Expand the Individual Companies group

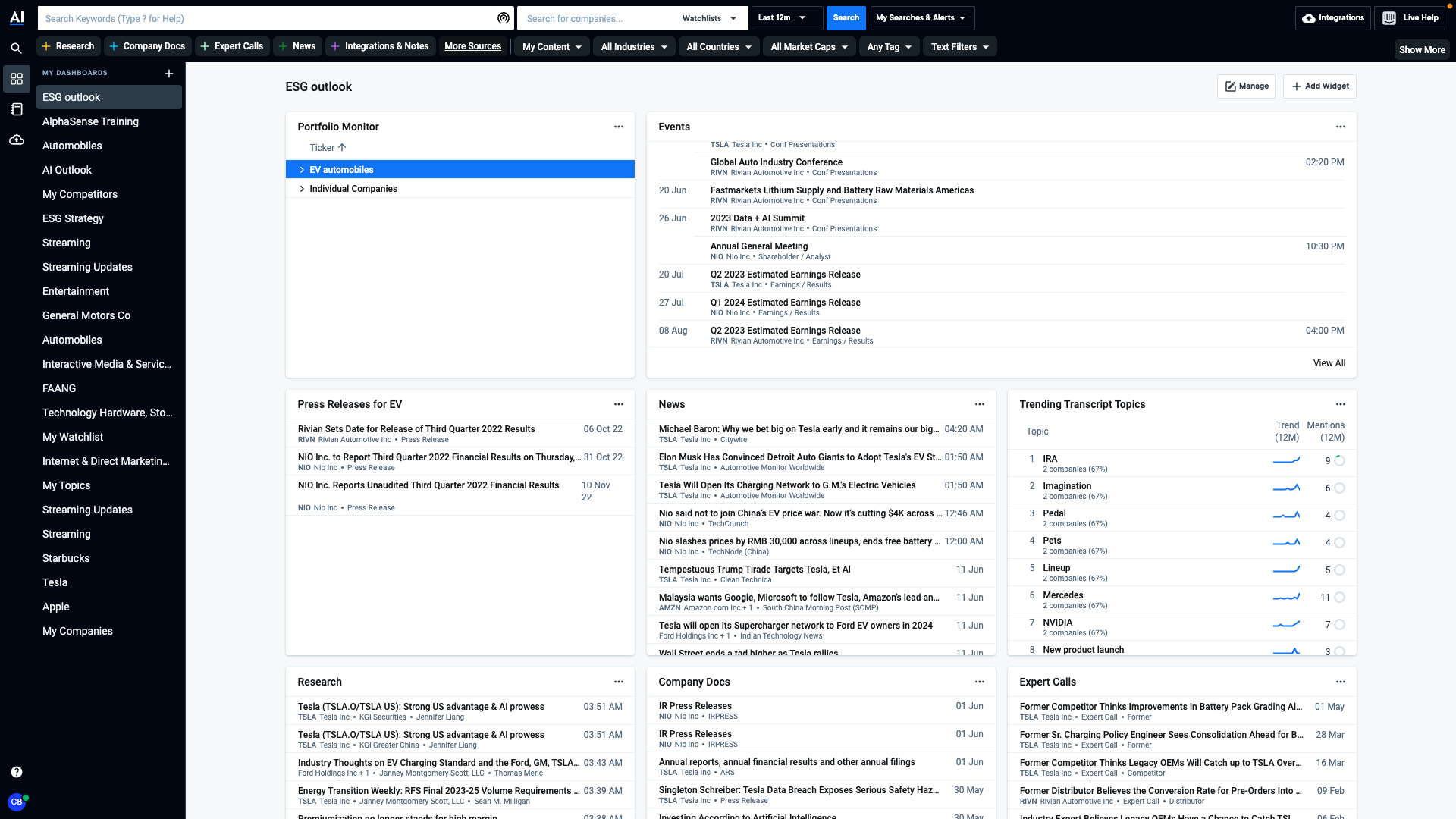[x=302, y=189]
